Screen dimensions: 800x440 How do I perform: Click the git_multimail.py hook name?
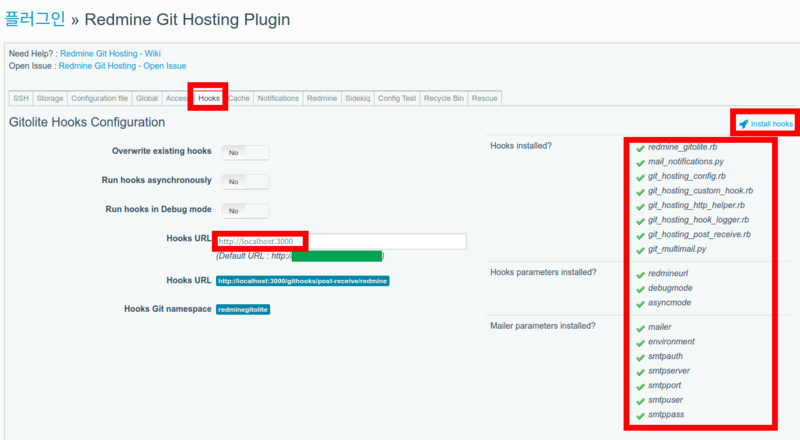click(x=677, y=249)
